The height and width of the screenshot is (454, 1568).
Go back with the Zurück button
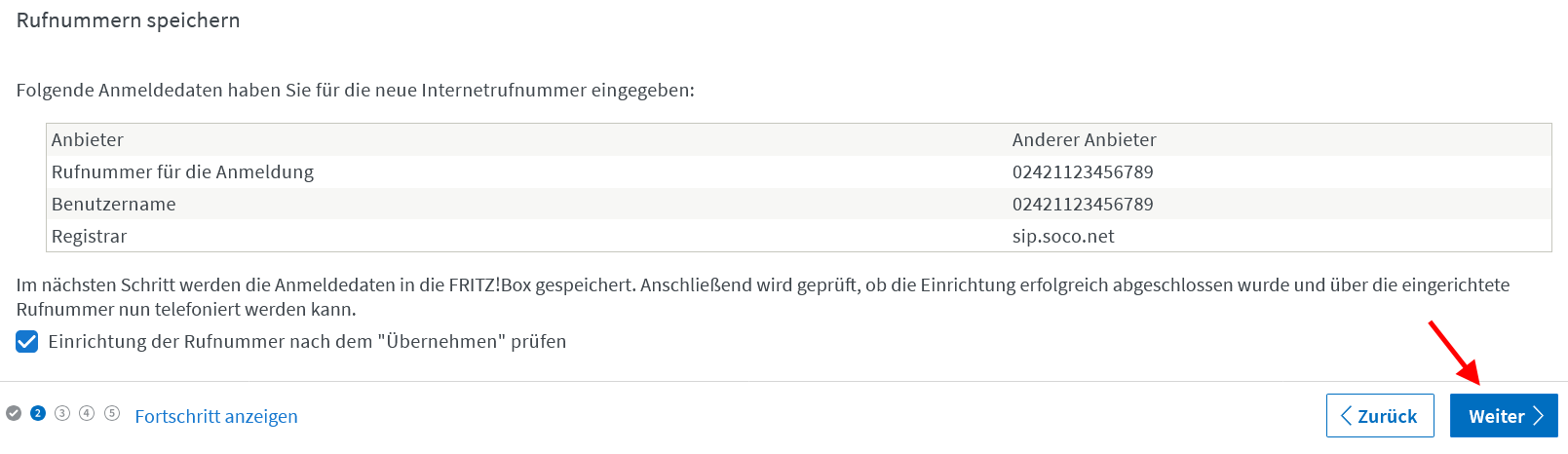[1380, 416]
